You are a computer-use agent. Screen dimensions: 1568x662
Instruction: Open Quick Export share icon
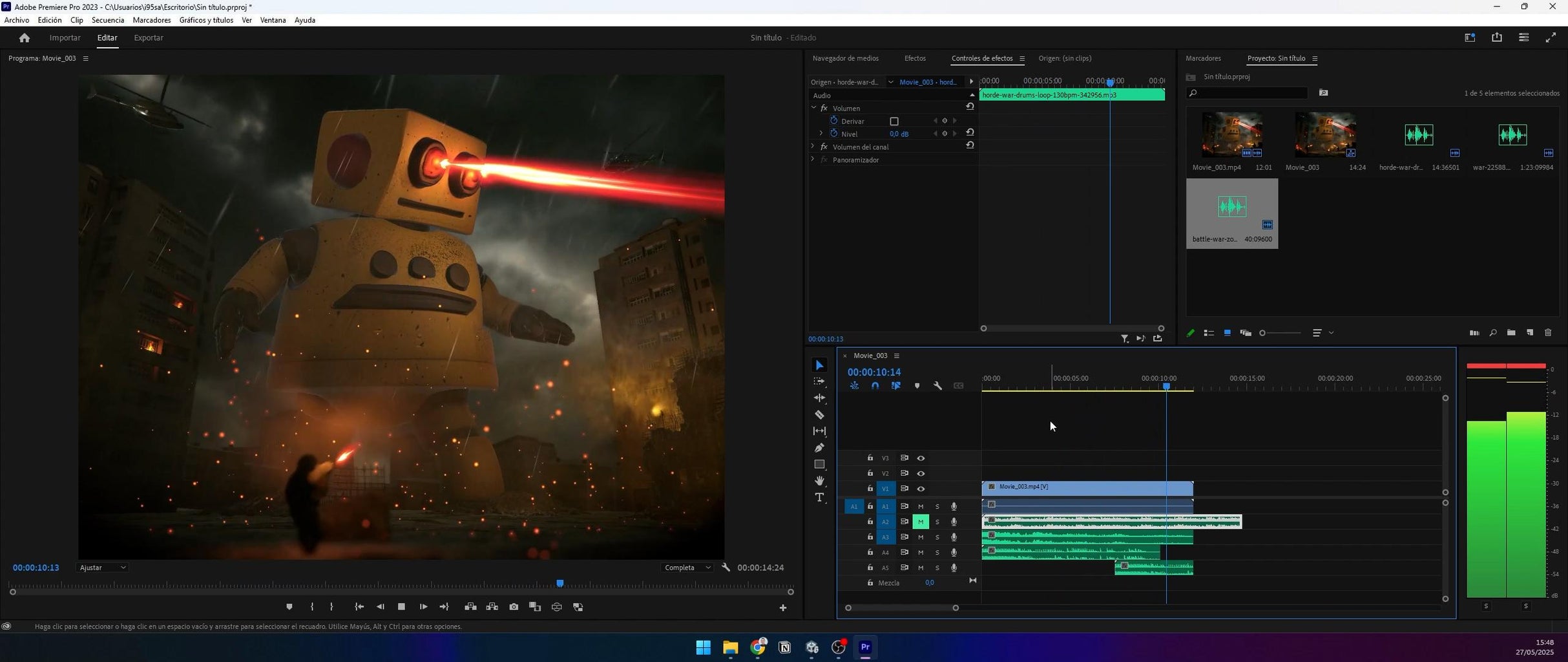1497,37
